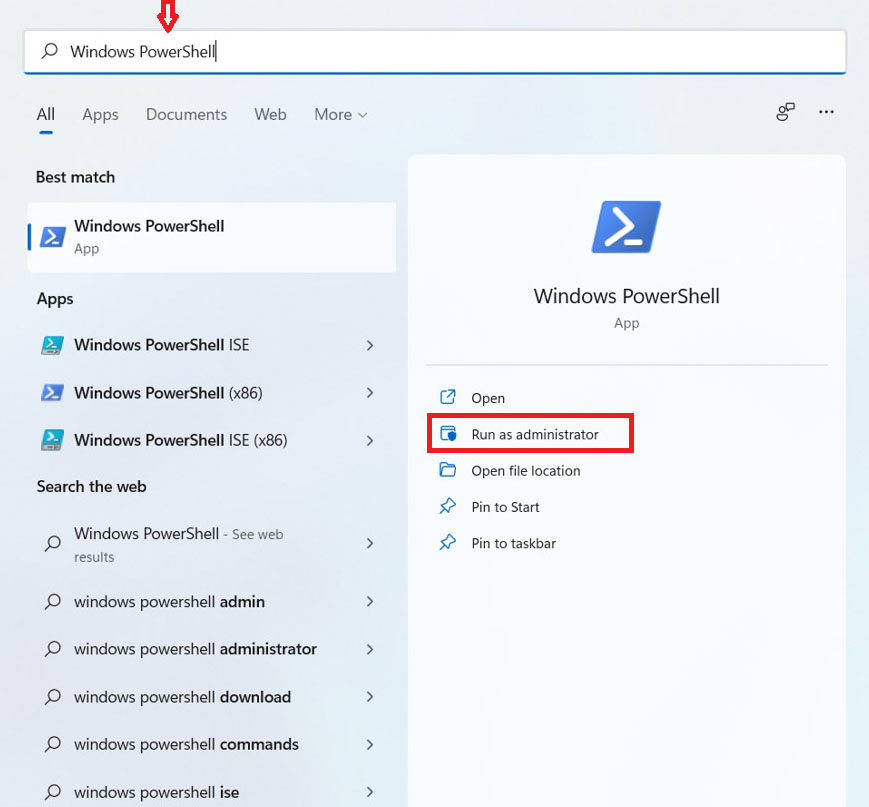
Task: Open the feedback/account icon near the top right
Action: click(785, 112)
